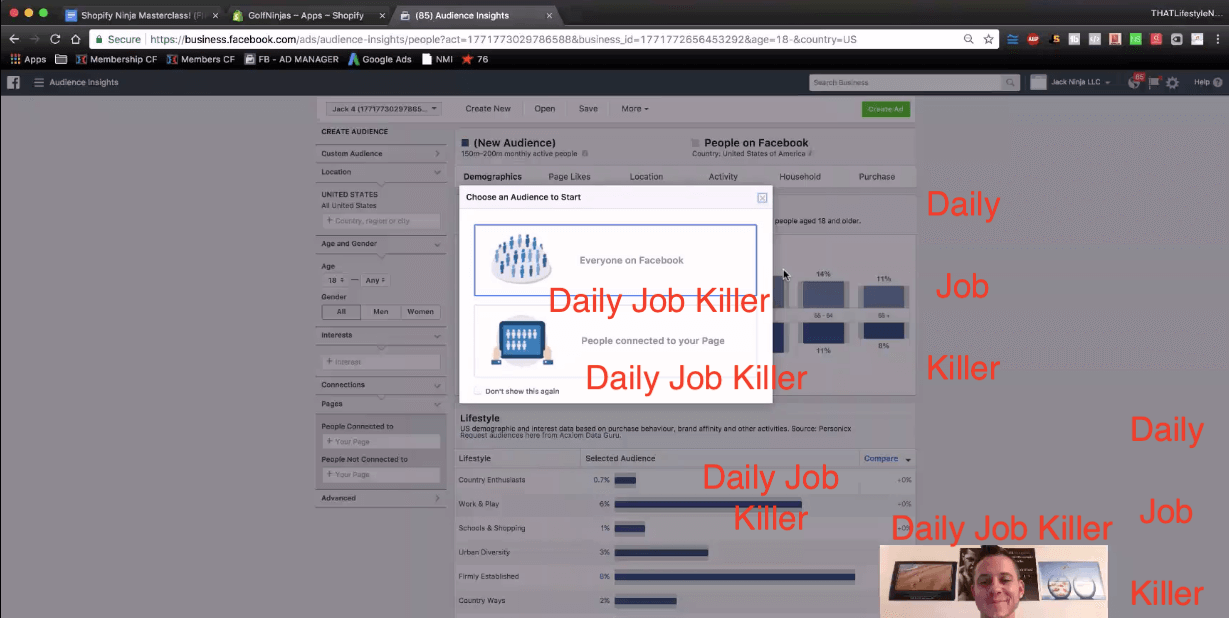Click the New Audience blue square icon
The width and height of the screenshot is (1229, 618).
(465, 143)
